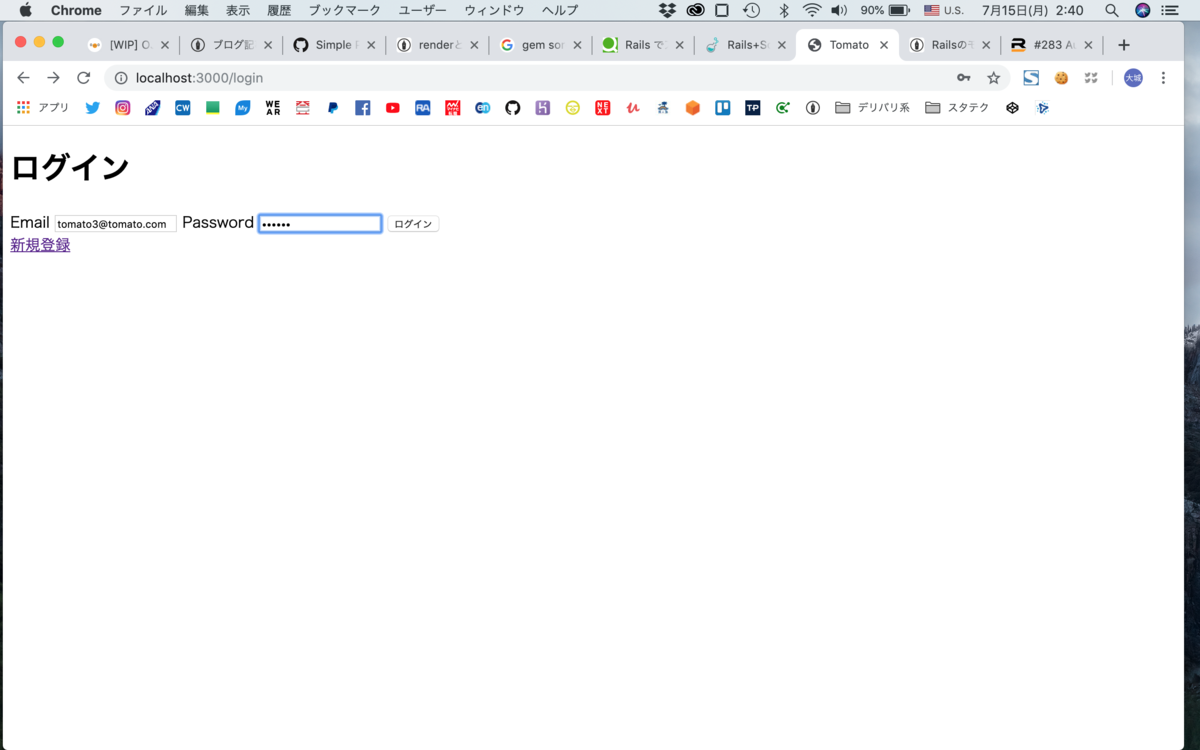Open the PayPal bookmark
Image resolution: width=1200 pixels, height=750 pixels.
pos(332,107)
